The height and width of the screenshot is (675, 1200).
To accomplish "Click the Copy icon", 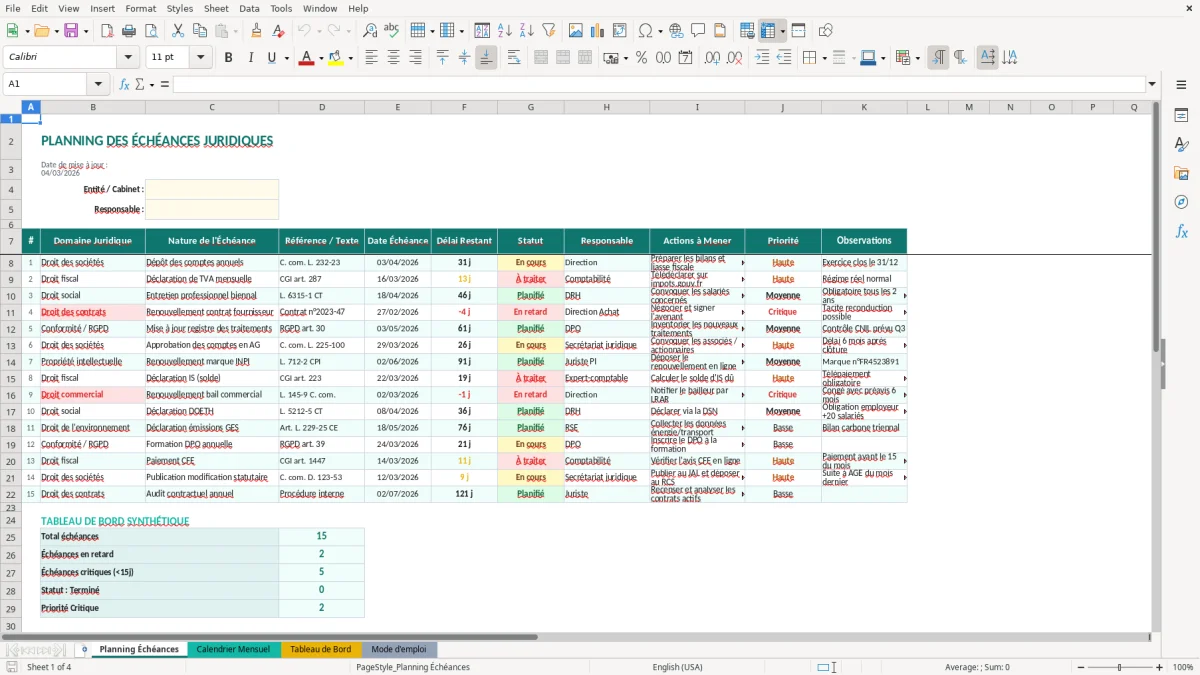I will pos(199,31).
